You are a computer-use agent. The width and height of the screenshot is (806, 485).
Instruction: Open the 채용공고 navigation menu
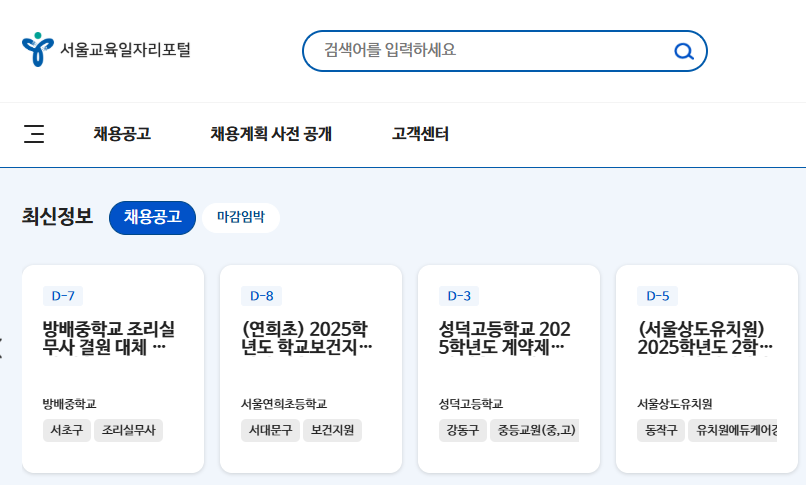pos(122,134)
